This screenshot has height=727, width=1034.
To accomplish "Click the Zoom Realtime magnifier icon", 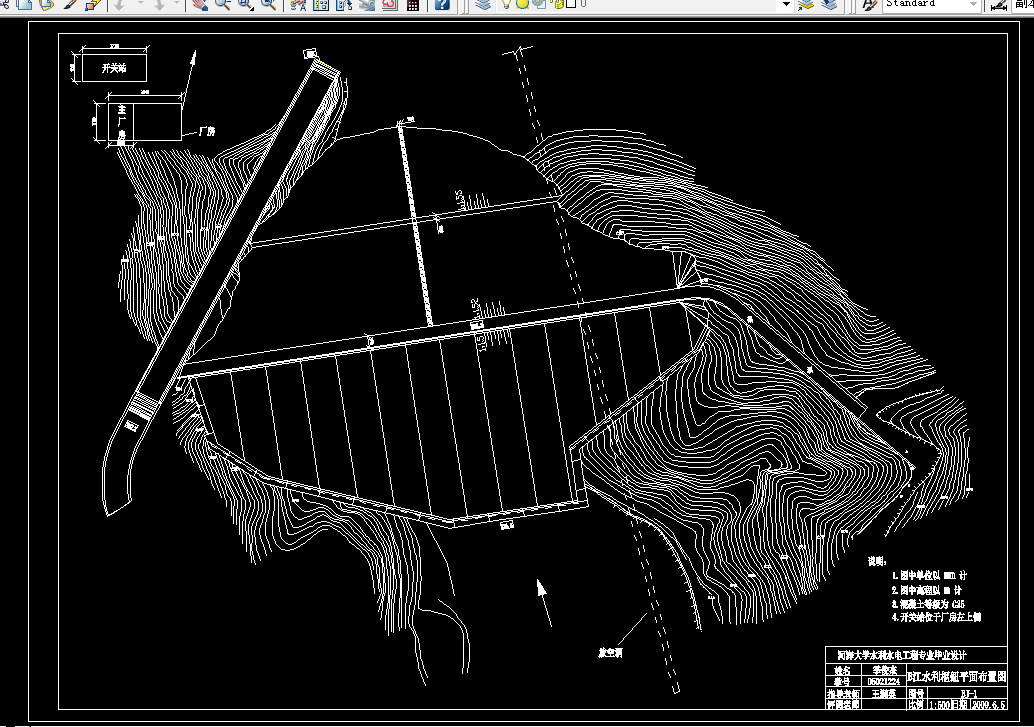I will 222,5.
